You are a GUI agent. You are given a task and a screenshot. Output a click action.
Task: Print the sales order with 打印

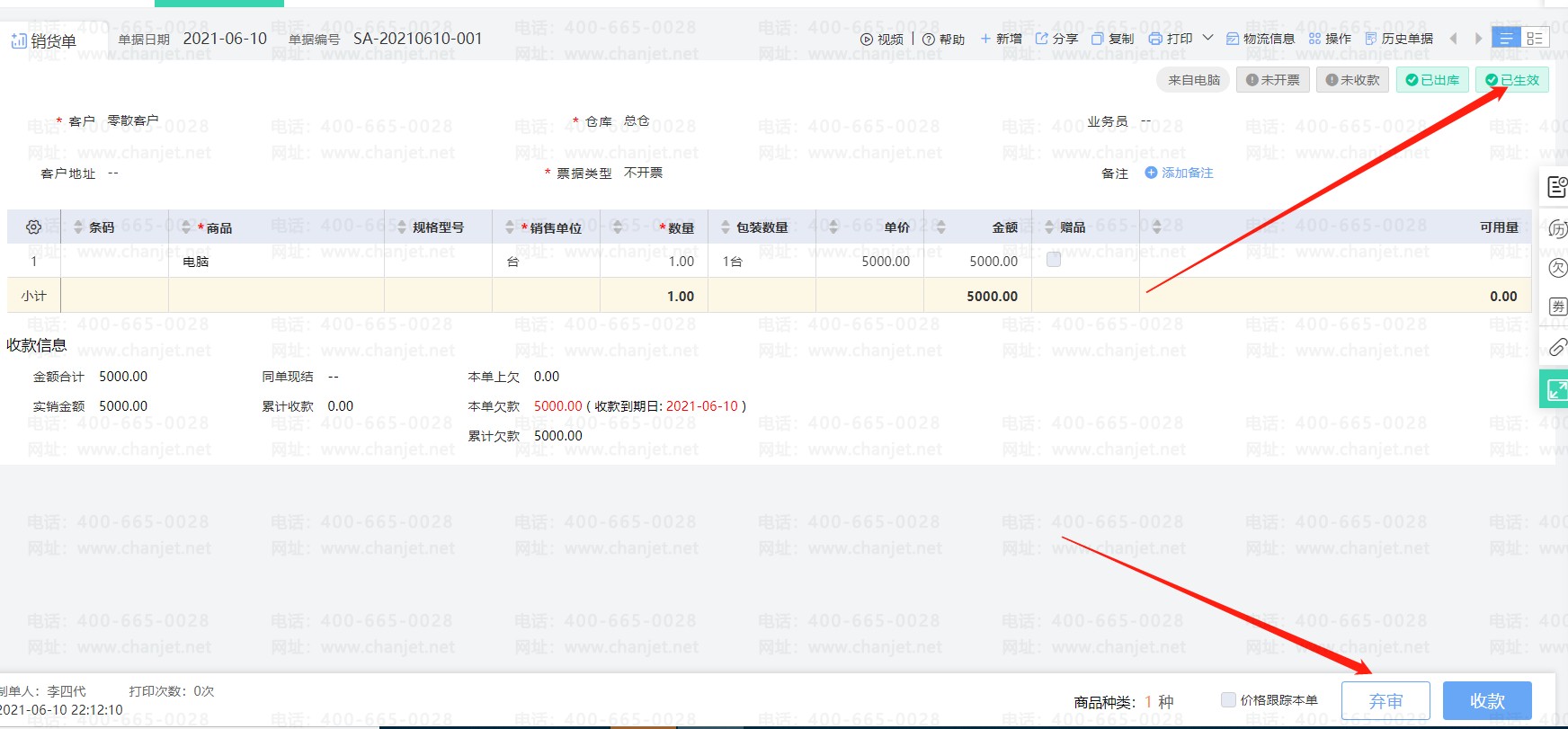point(1171,39)
